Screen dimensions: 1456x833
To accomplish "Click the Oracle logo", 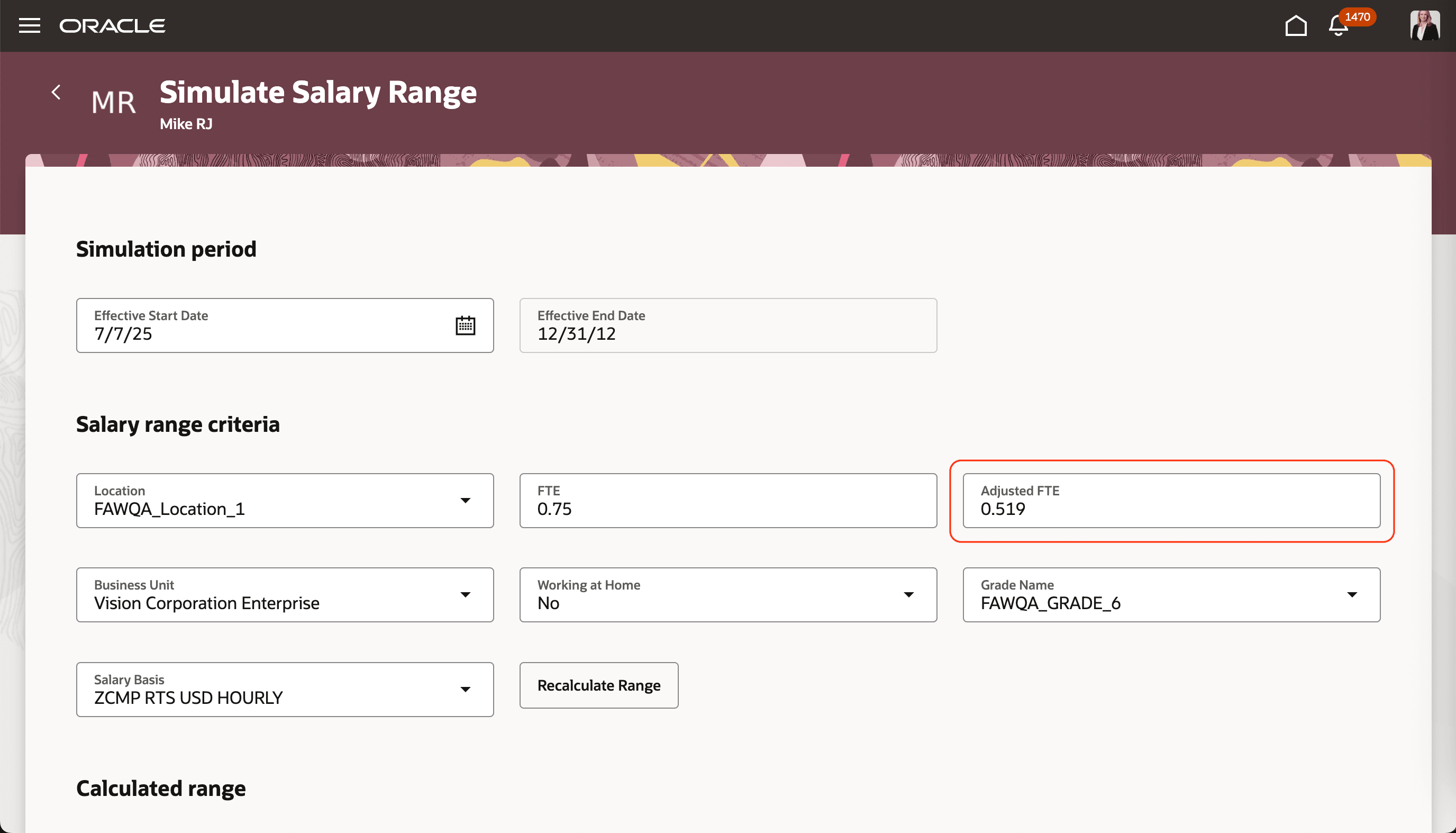I will tap(112, 25).
